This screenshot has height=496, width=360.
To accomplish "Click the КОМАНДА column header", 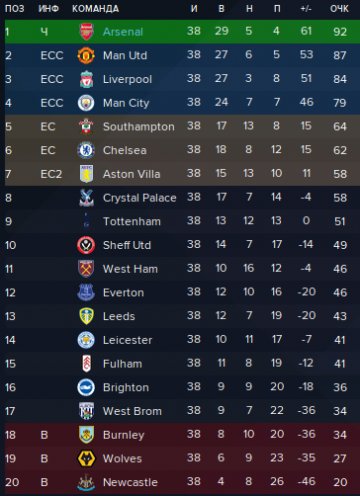I will coord(95,9).
